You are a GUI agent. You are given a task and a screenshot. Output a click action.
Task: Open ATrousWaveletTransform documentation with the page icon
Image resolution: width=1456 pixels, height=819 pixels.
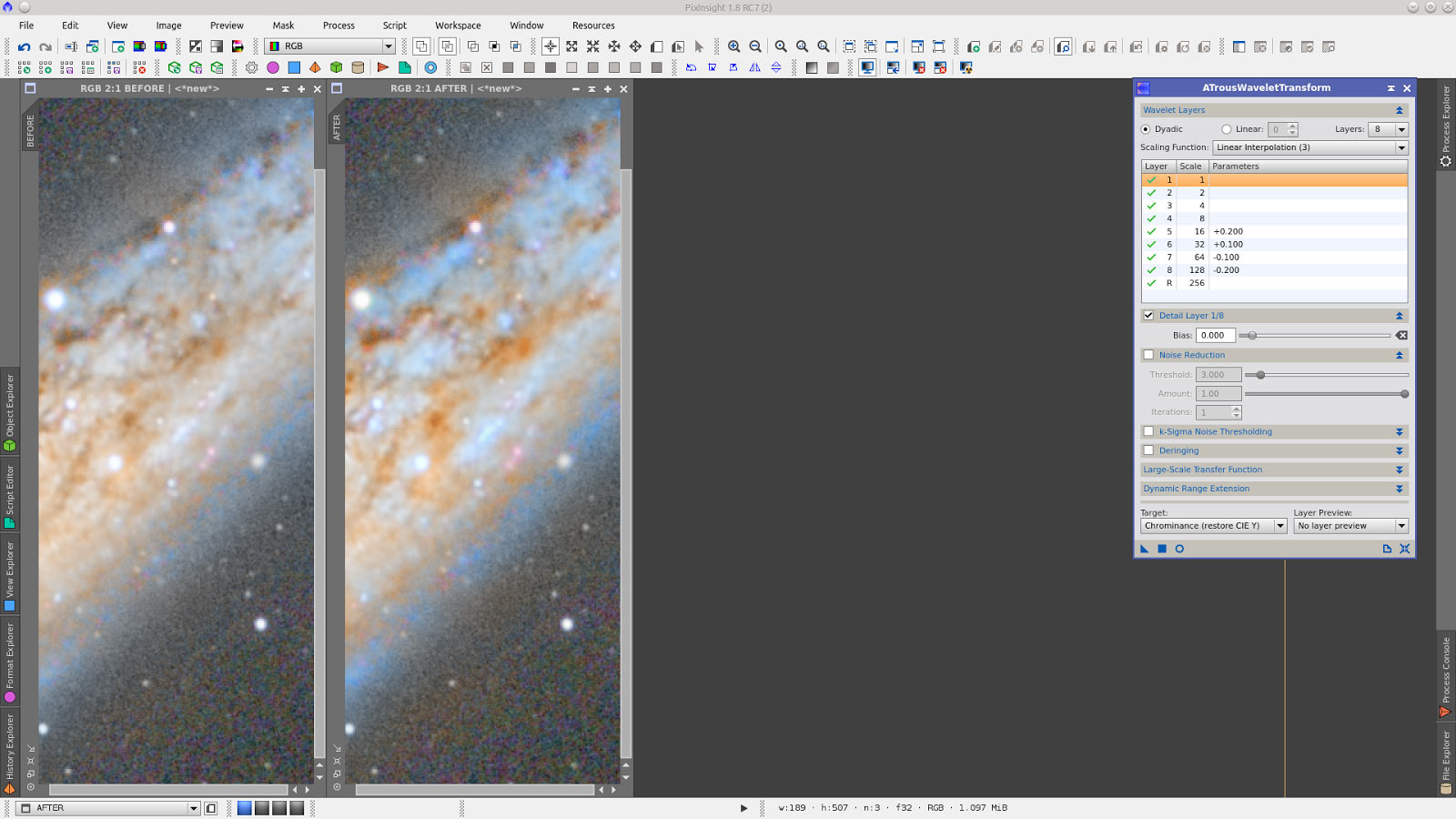tap(1386, 549)
